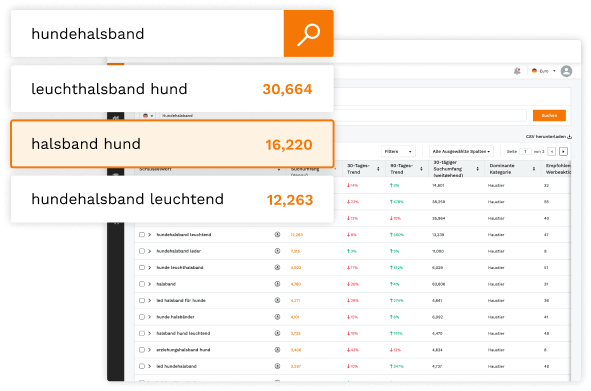Open the Filters dropdown
The height and width of the screenshot is (391, 591).
398,152
